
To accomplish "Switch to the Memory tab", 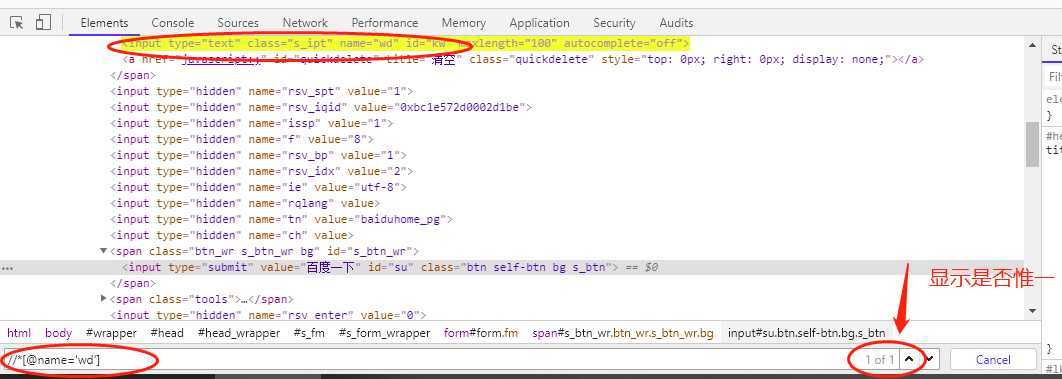I will pyautogui.click(x=463, y=22).
